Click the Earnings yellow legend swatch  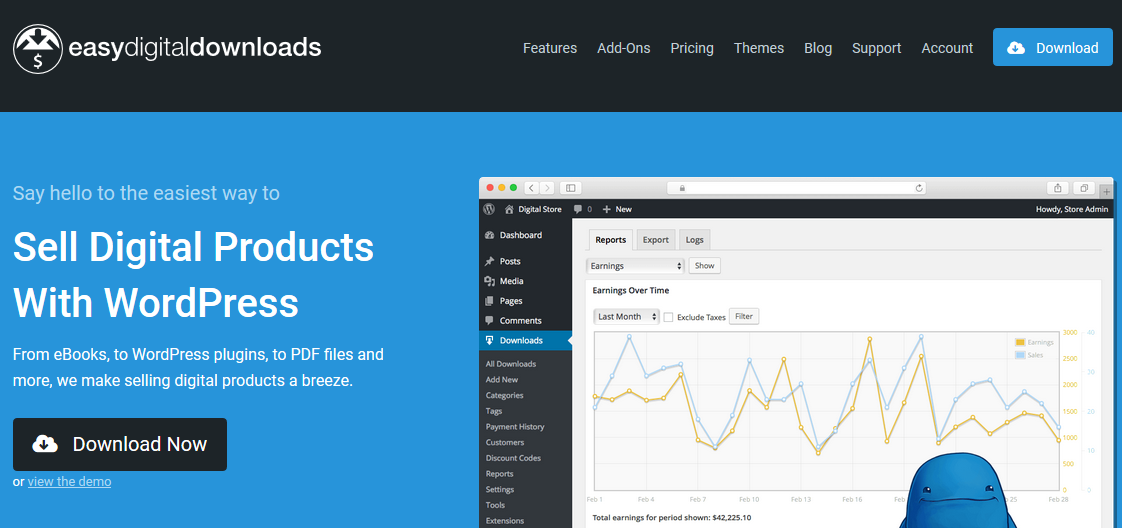click(x=1020, y=342)
